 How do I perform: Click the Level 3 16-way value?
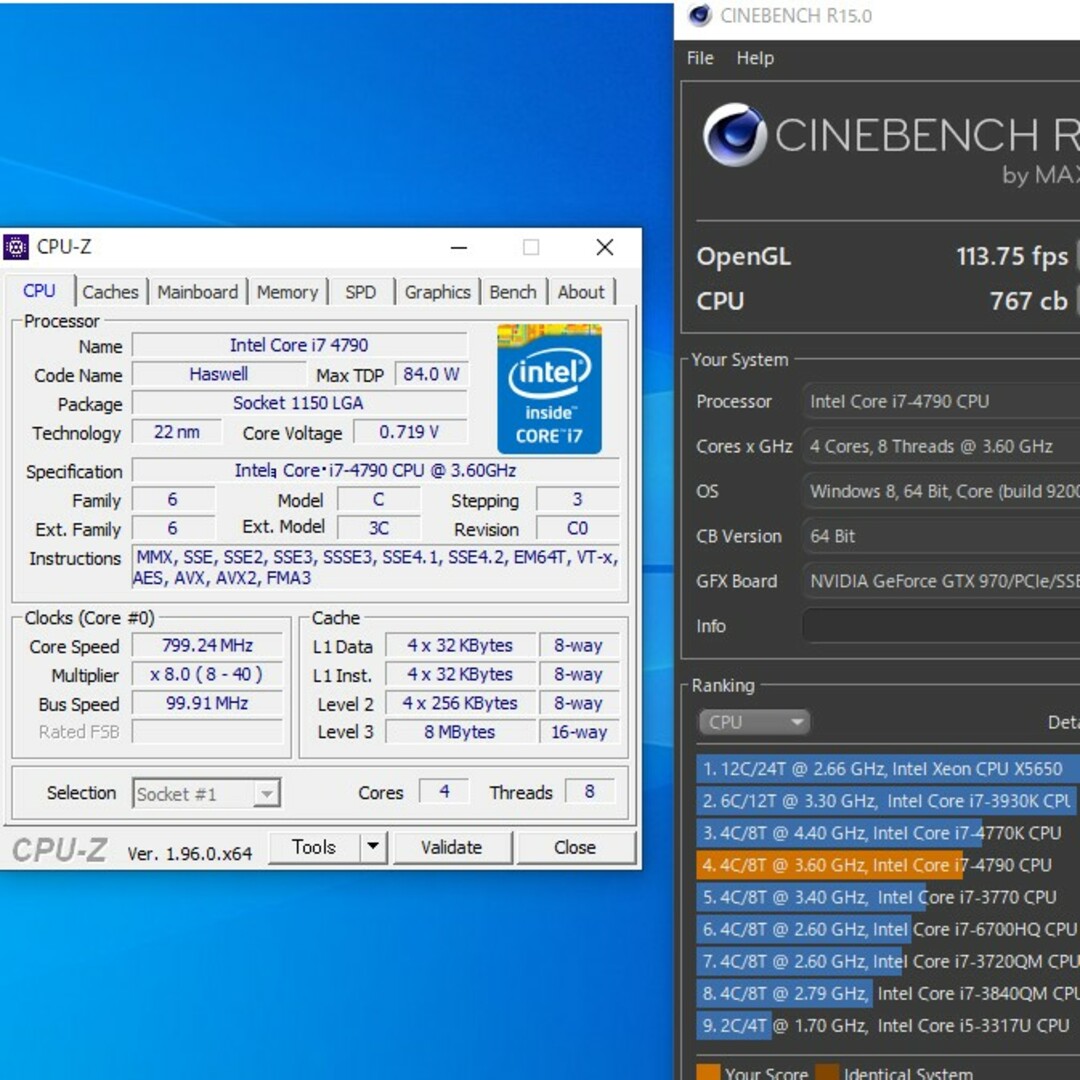click(579, 732)
